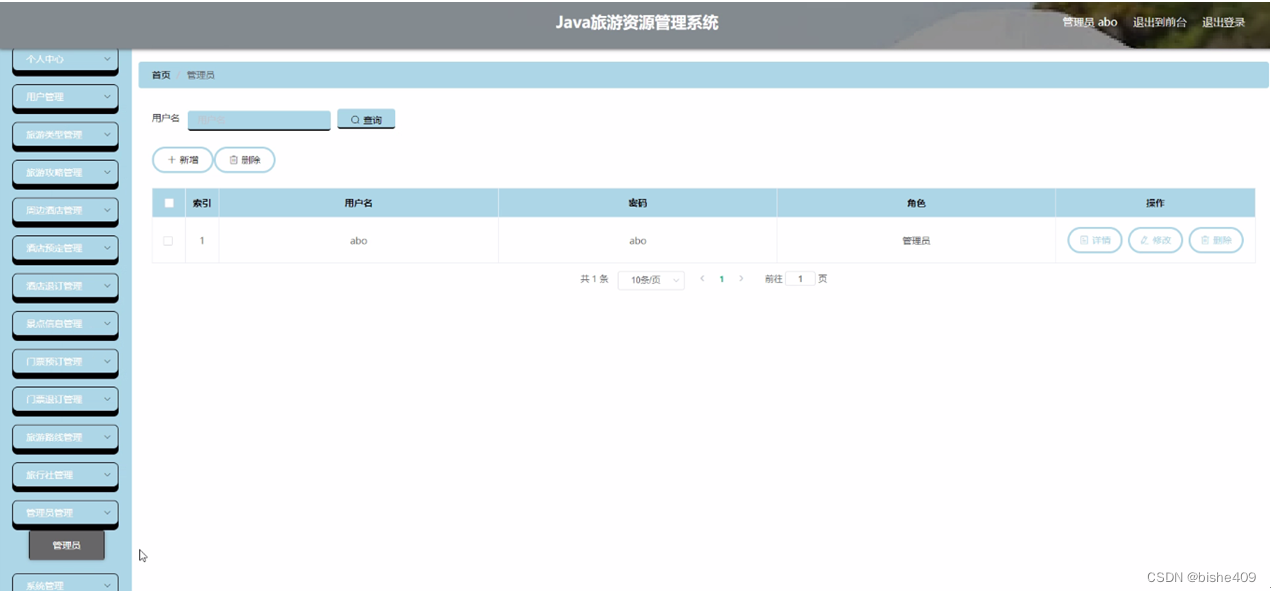This screenshot has width=1271, height=592.
Task: Expand the 个人中心 menu
Action: coord(65,60)
